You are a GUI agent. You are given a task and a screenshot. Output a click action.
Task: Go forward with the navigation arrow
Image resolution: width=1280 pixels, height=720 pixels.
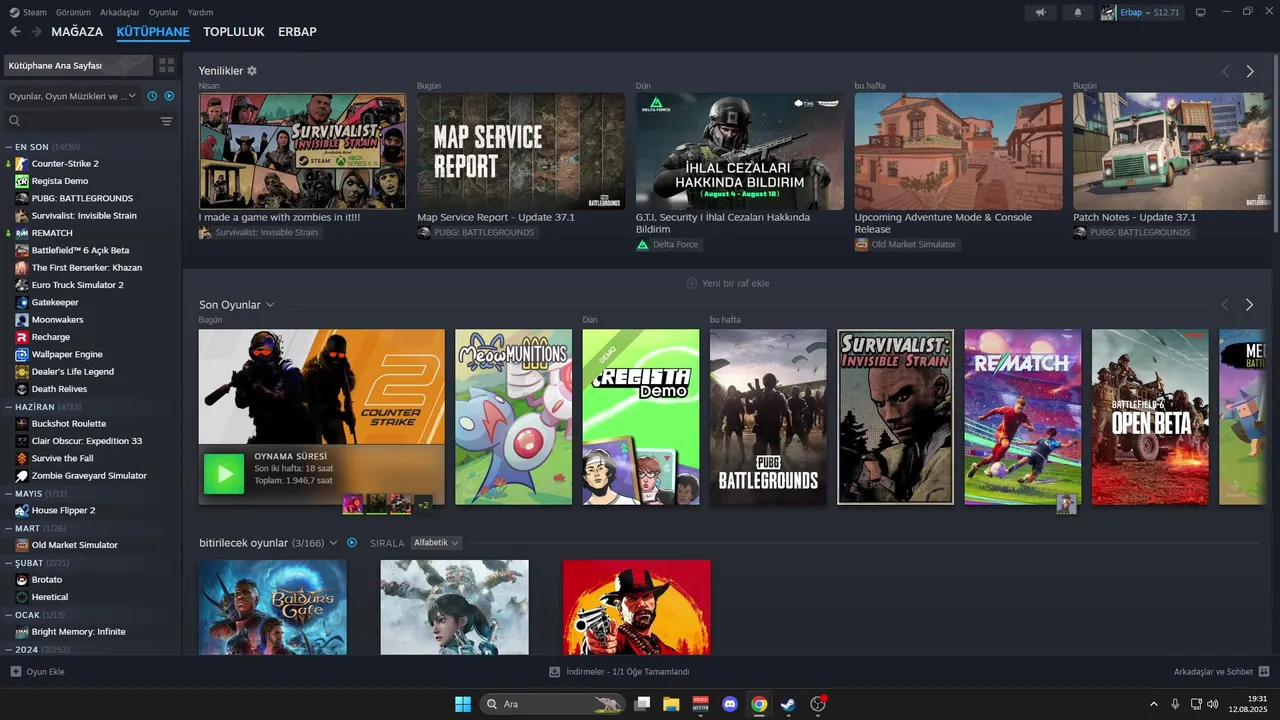point(37,32)
